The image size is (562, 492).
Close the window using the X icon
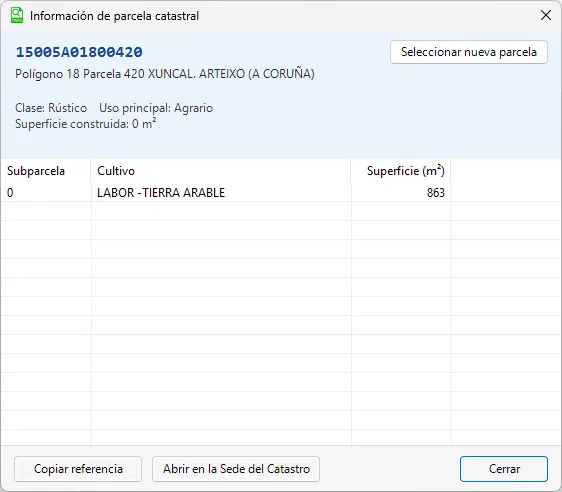(546, 15)
